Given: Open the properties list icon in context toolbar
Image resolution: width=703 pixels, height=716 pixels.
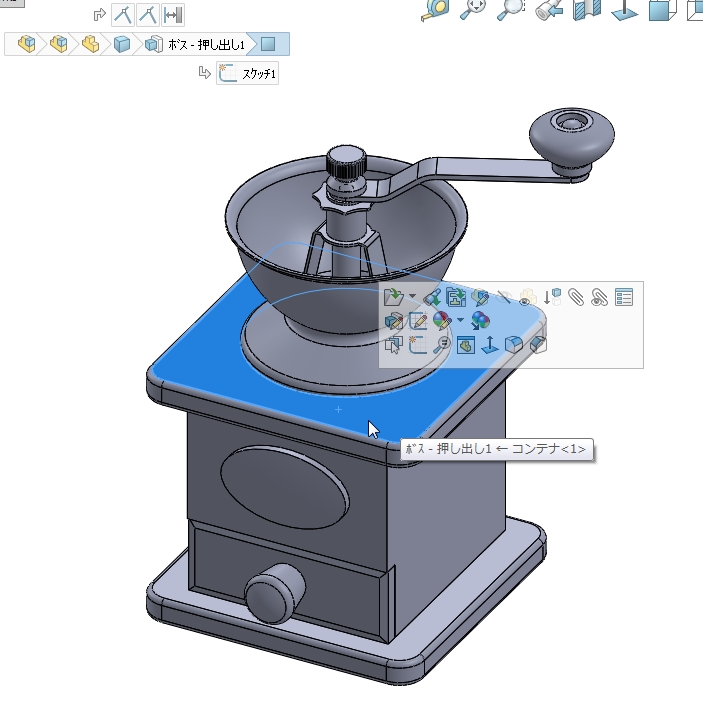Looking at the screenshot, I should tap(624, 297).
